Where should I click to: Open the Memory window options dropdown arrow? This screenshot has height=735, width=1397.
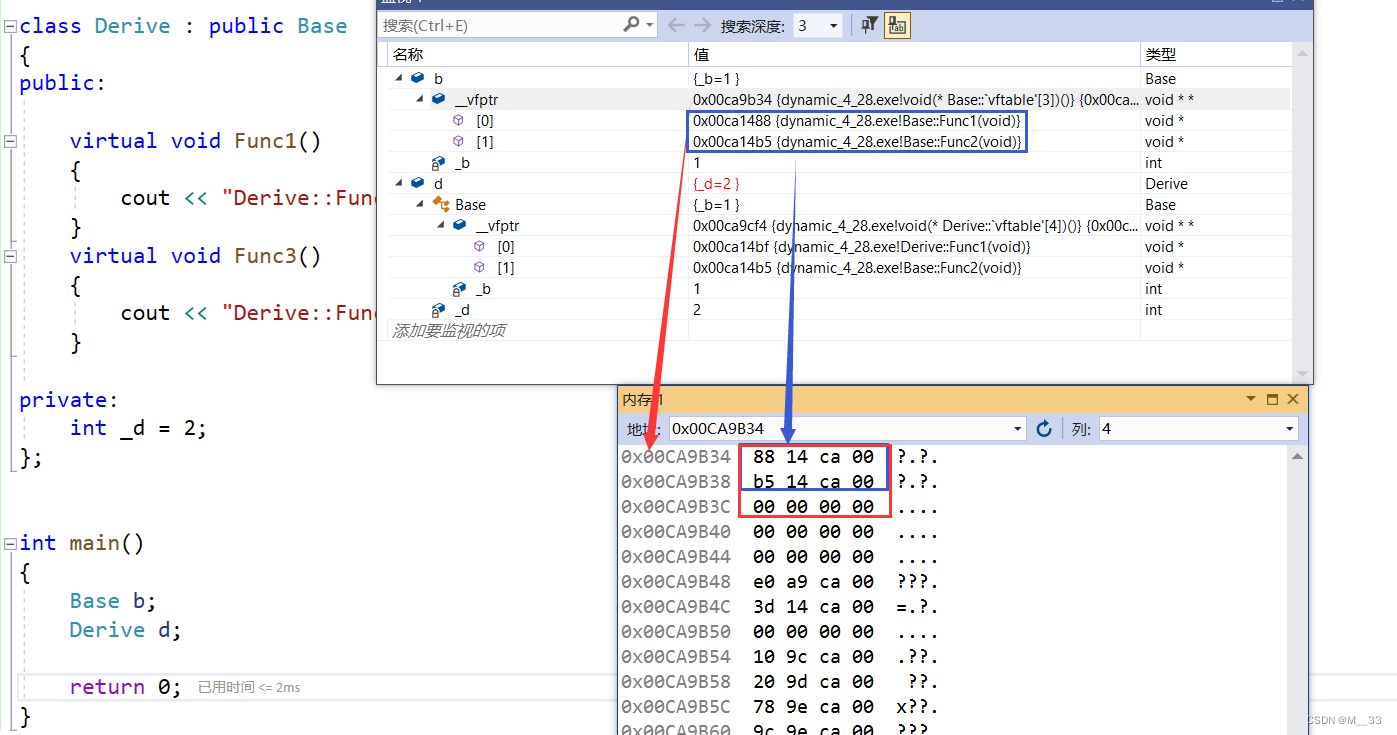(1250, 399)
